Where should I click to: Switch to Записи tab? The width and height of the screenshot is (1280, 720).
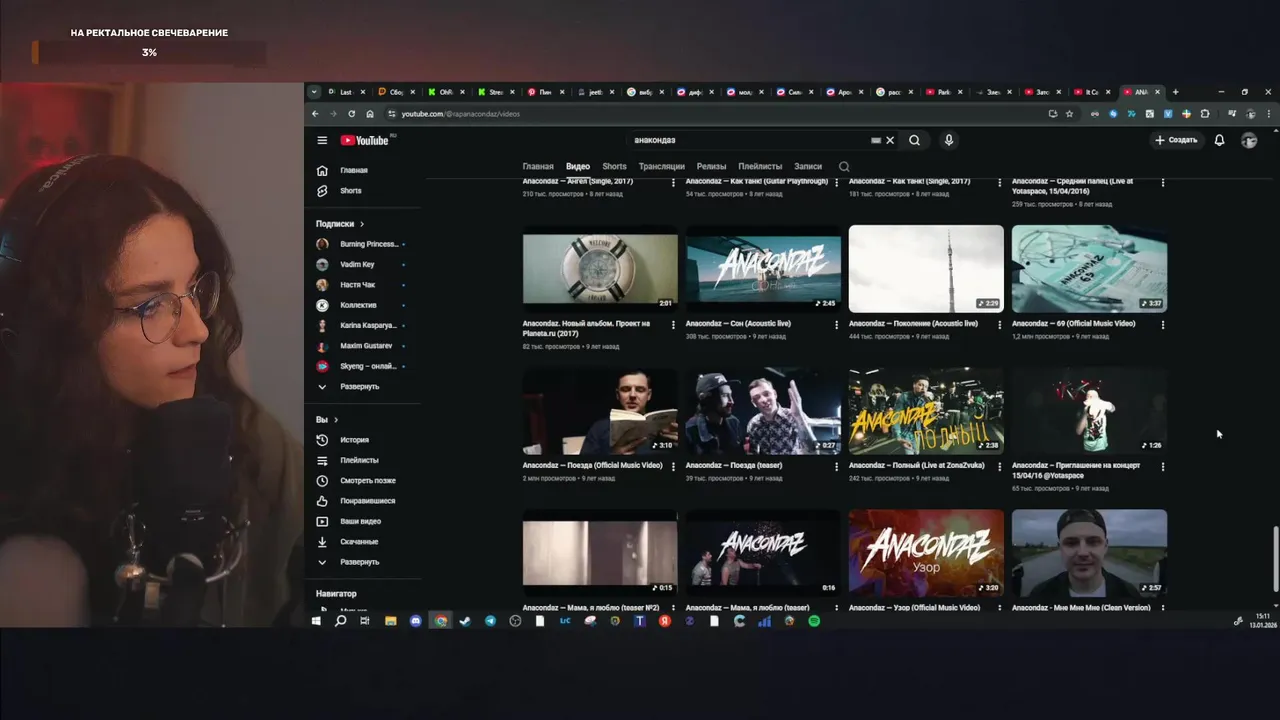pyautogui.click(x=808, y=166)
